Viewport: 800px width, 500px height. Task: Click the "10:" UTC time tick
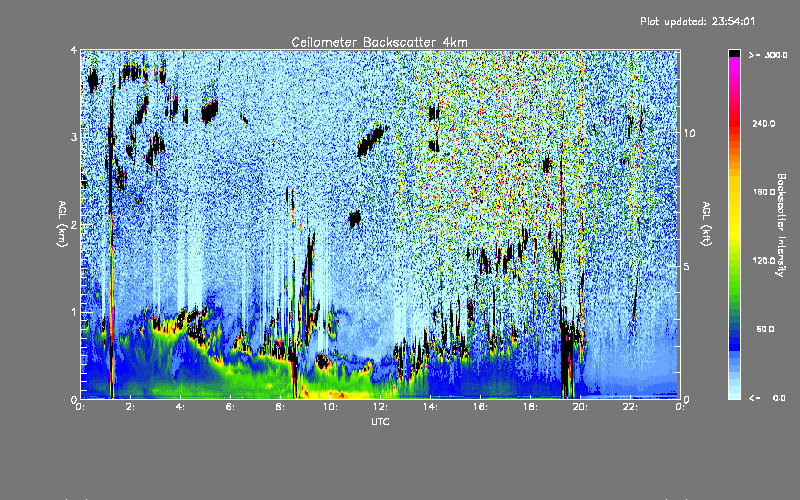330,407
